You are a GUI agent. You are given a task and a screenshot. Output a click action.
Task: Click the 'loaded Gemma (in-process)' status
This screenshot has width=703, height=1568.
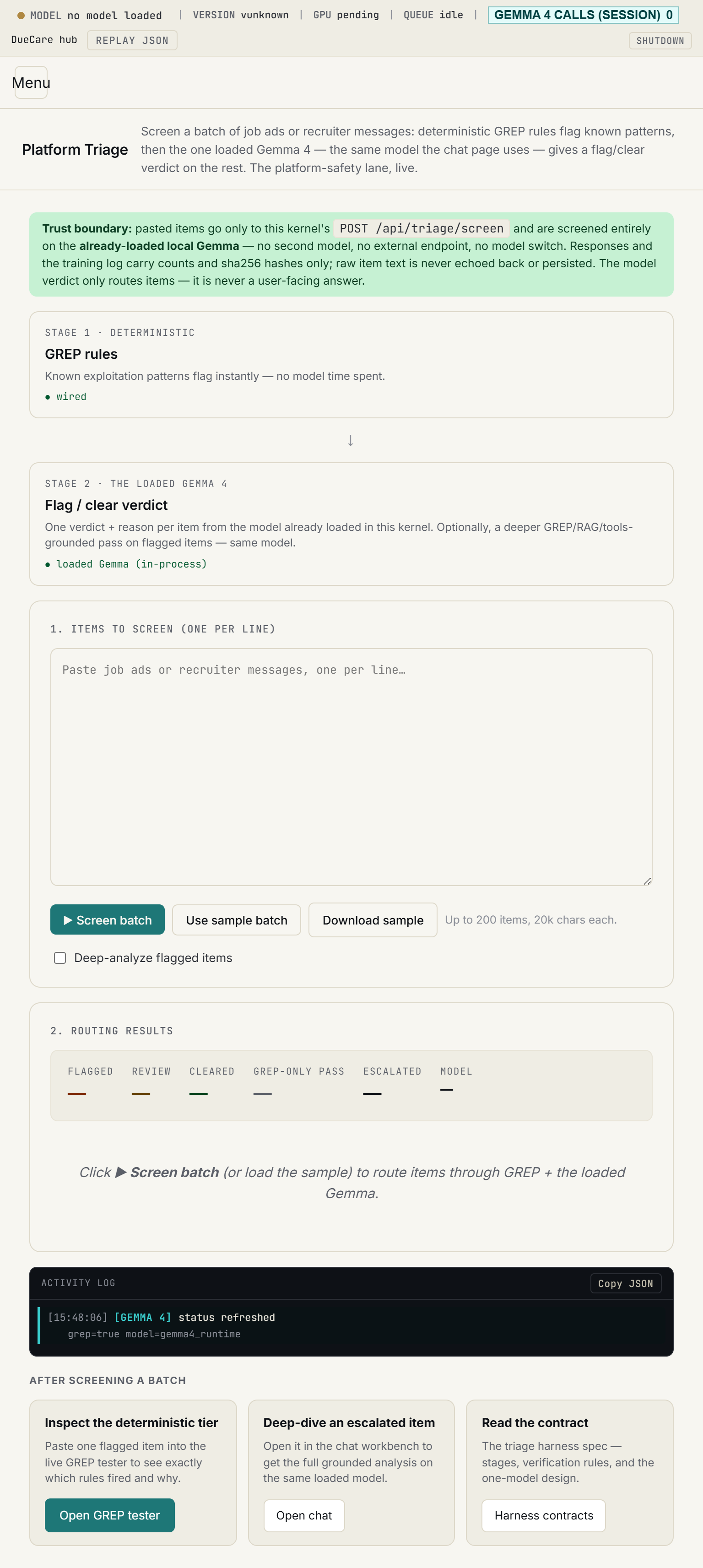pyautogui.click(x=126, y=564)
